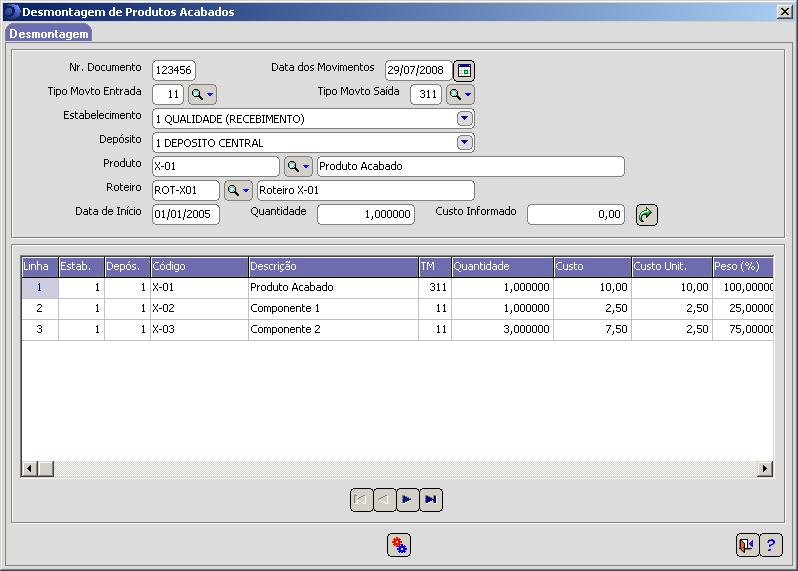798x571 pixels.
Task: Click the green arrow confirm icon
Action: pyautogui.click(x=646, y=214)
